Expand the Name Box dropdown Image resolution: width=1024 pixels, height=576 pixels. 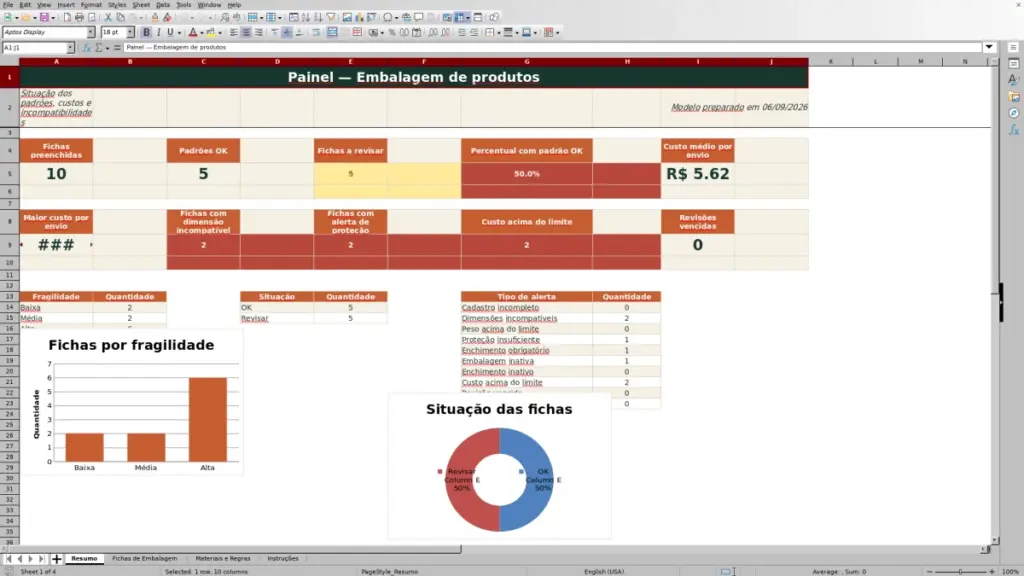tap(71, 48)
